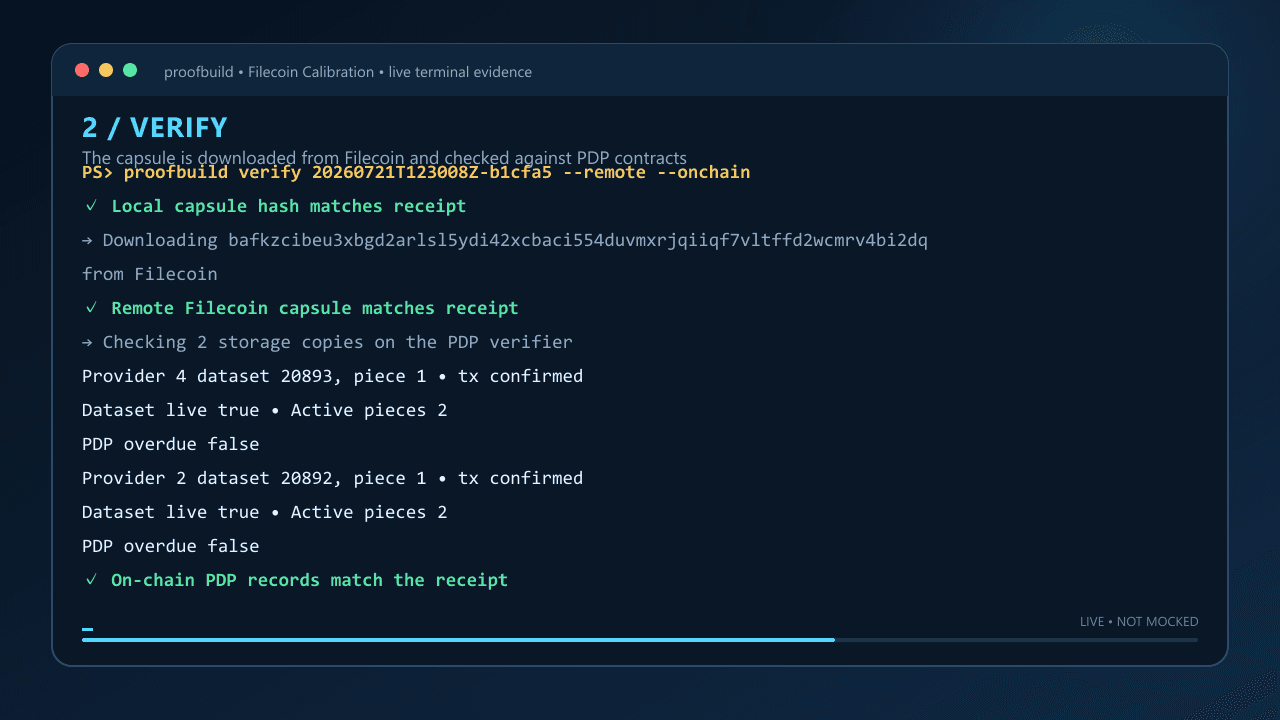The width and height of the screenshot is (1280, 720).
Task: Click the yellow minimize dot
Action: click(106, 70)
